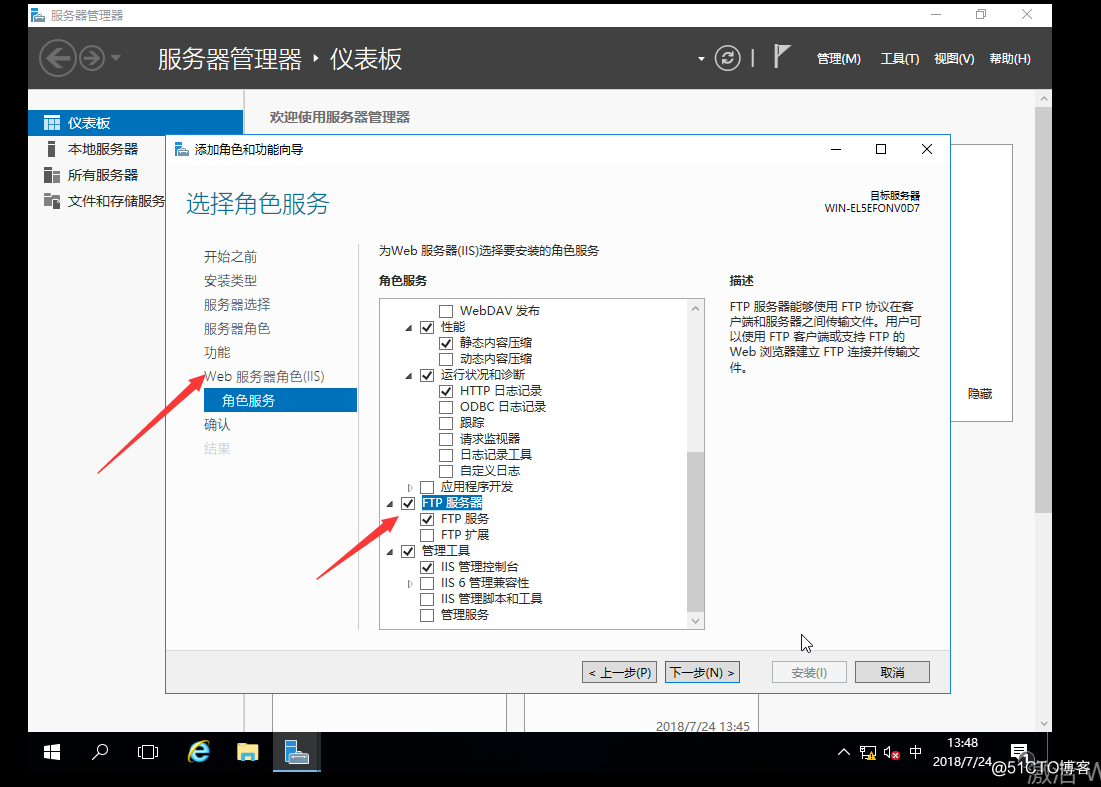The width and height of the screenshot is (1101, 787).
Task: Select 仪表板 in the sidebar
Action: (x=136, y=123)
